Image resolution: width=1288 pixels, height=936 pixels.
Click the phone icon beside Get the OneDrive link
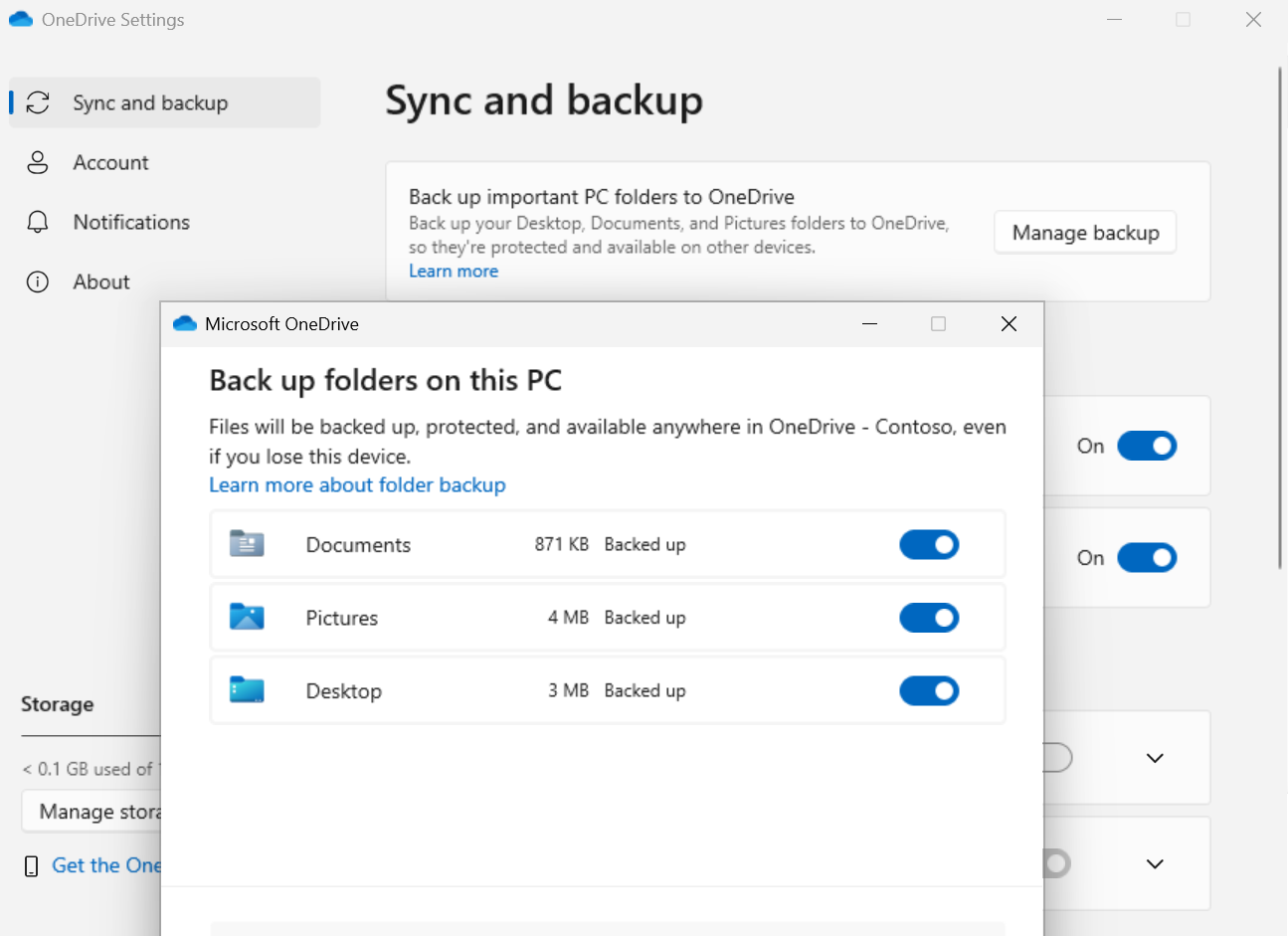pos(32,866)
